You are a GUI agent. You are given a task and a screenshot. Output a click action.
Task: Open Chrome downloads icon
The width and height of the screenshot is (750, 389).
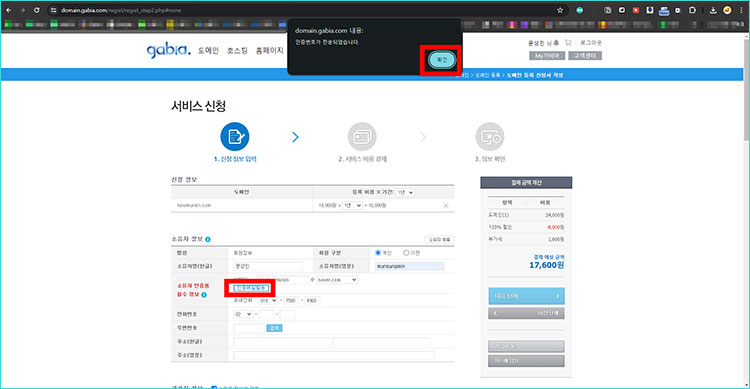pos(713,10)
